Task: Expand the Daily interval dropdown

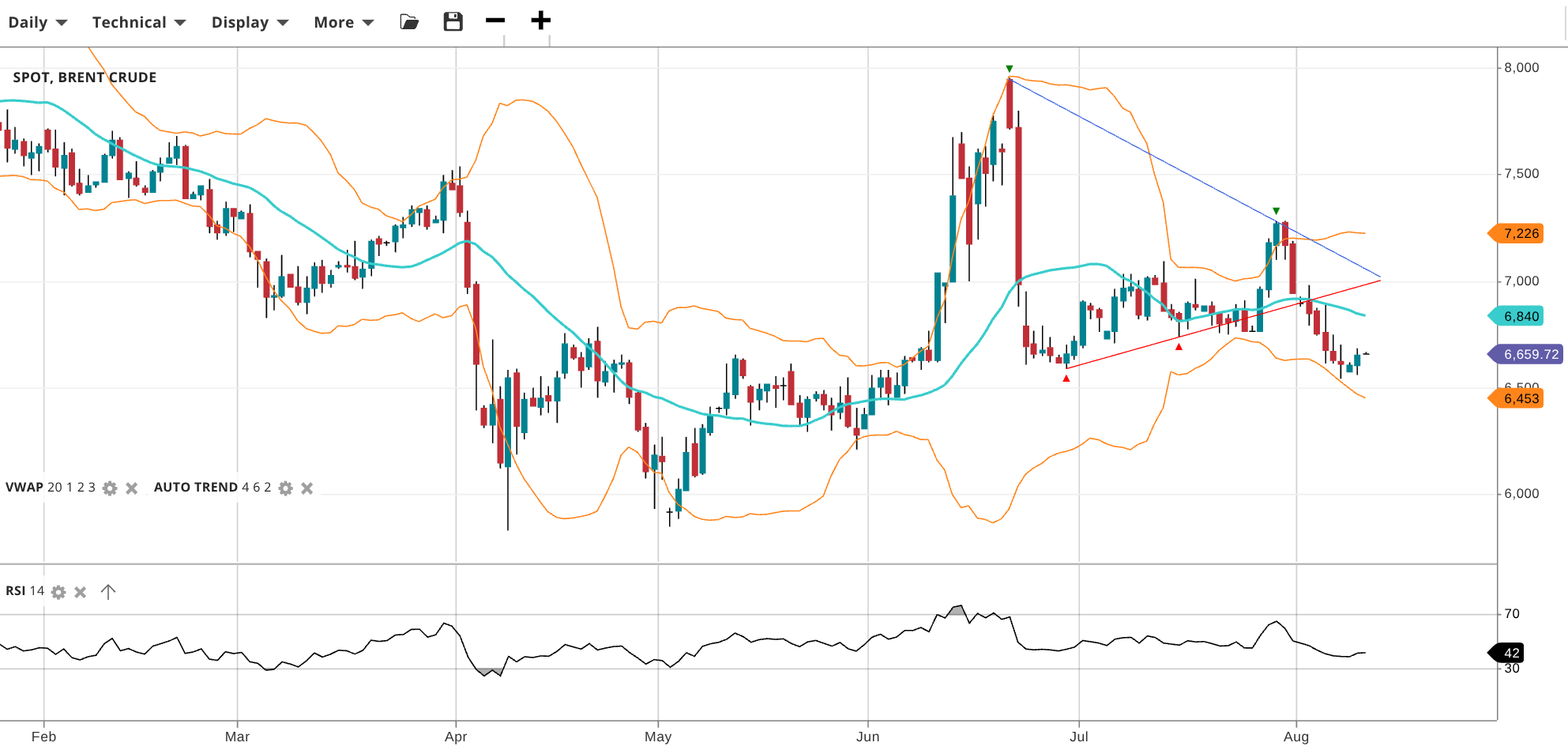Action: pyautogui.click(x=37, y=22)
